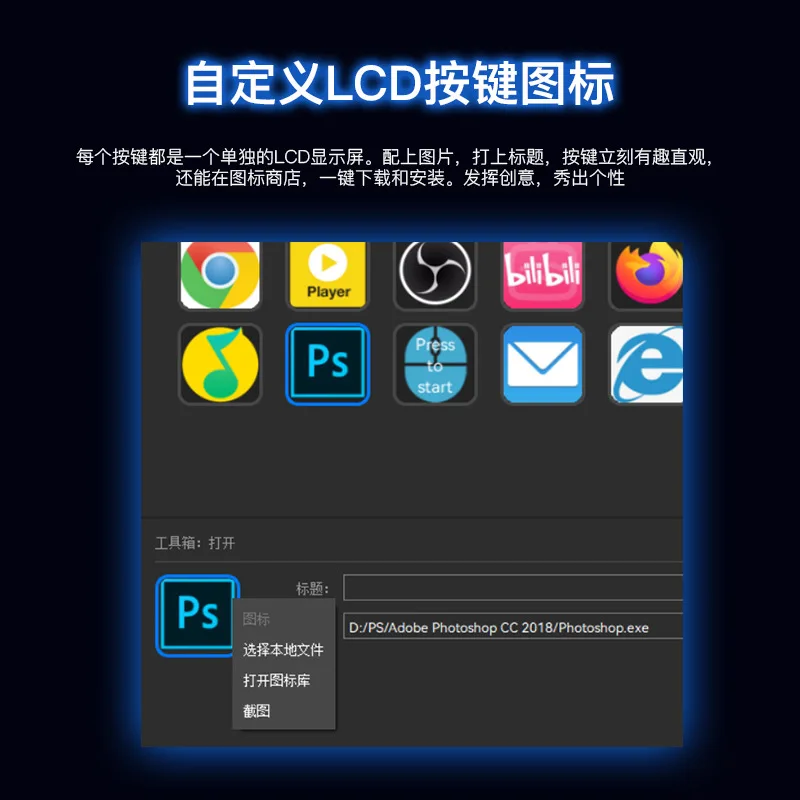Viewport: 800px width, 800px height.
Task: Select the Internet Explorer key icon
Action: click(x=647, y=364)
